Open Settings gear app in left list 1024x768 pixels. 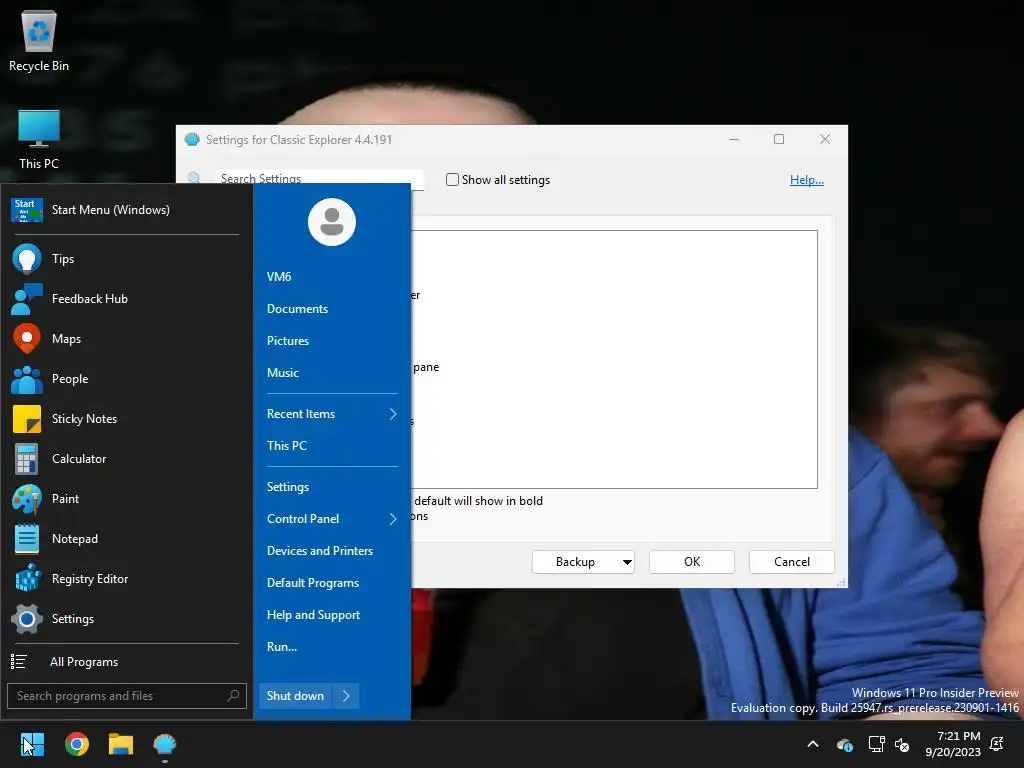point(125,618)
